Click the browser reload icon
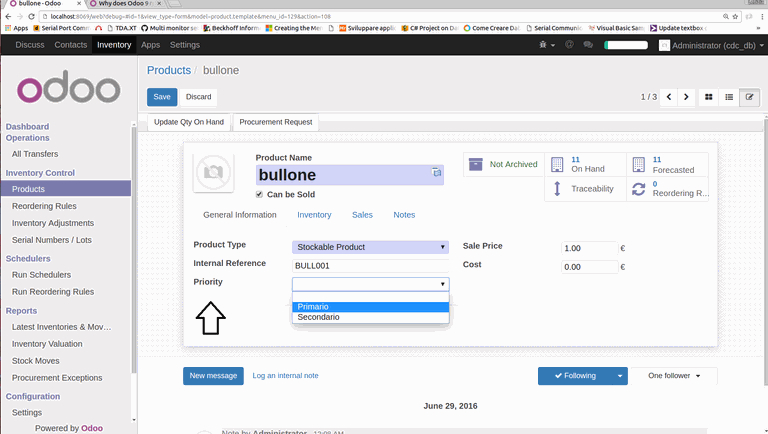 (31, 16)
